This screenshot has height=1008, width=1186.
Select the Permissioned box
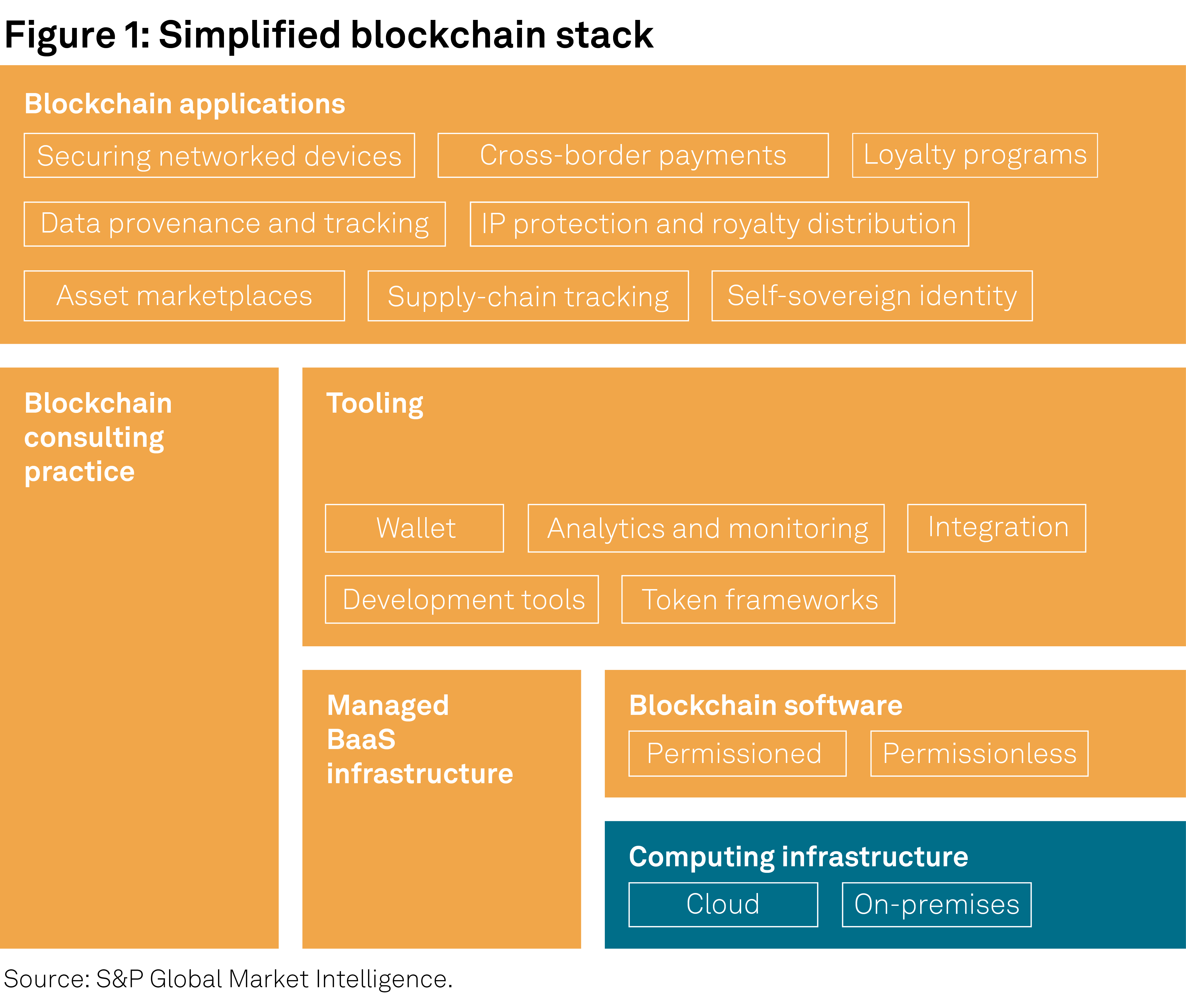(737, 754)
